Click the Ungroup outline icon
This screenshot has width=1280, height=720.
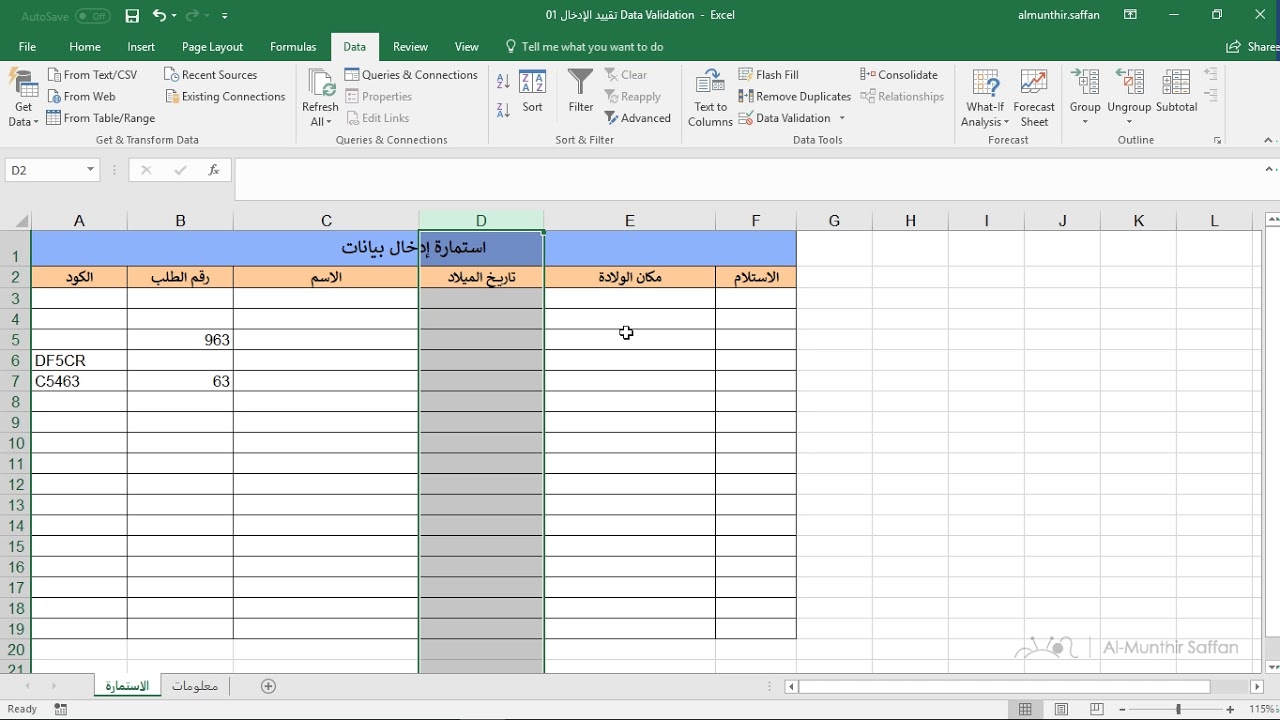[1129, 83]
